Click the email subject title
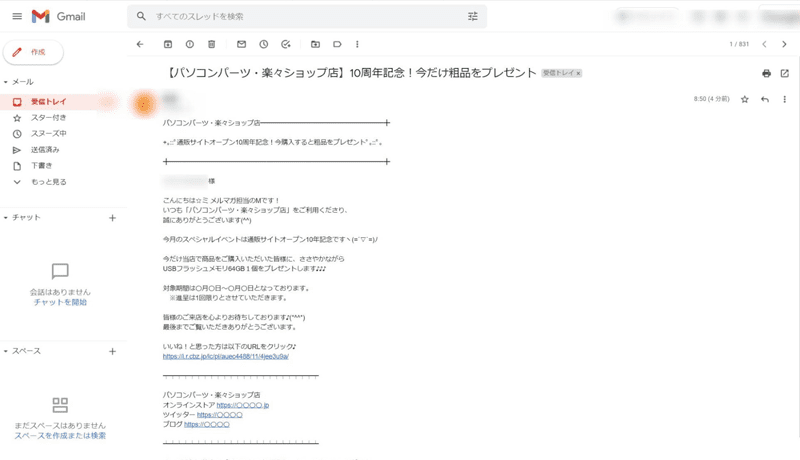Image resolution: width=800 pixels, height=460 pixels. [x=352, y=73]
